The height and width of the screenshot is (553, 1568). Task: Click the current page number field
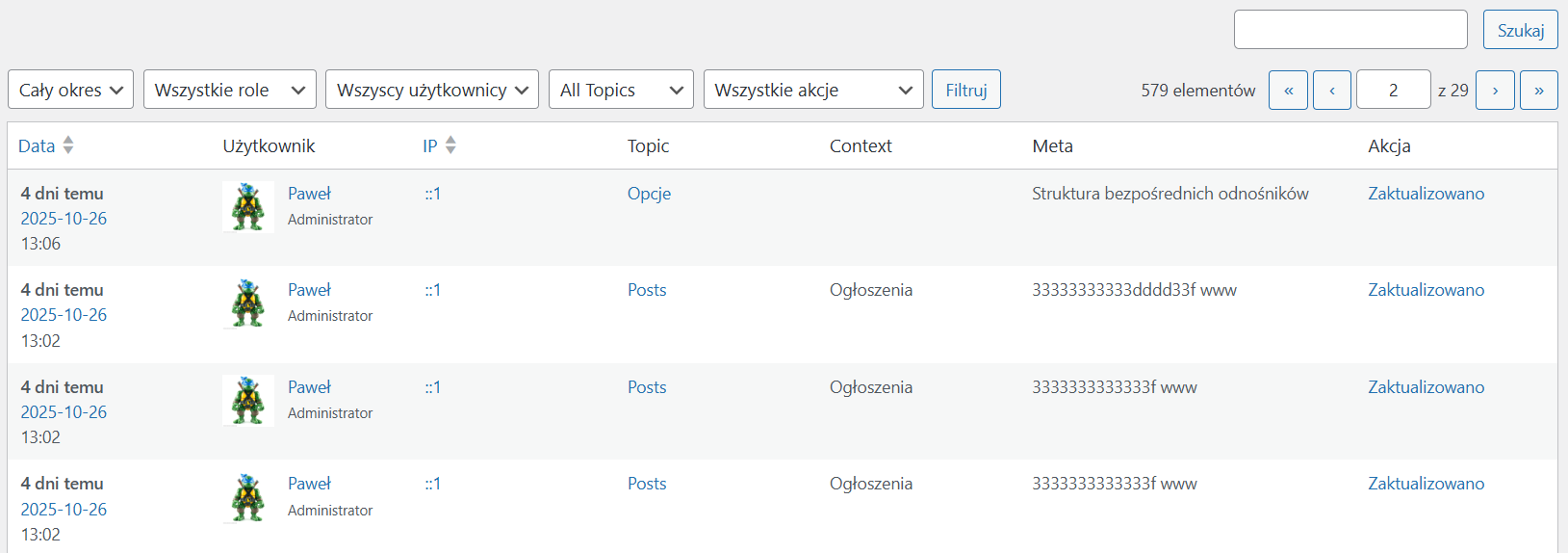pyautogui.click(x=1393, y=91)
